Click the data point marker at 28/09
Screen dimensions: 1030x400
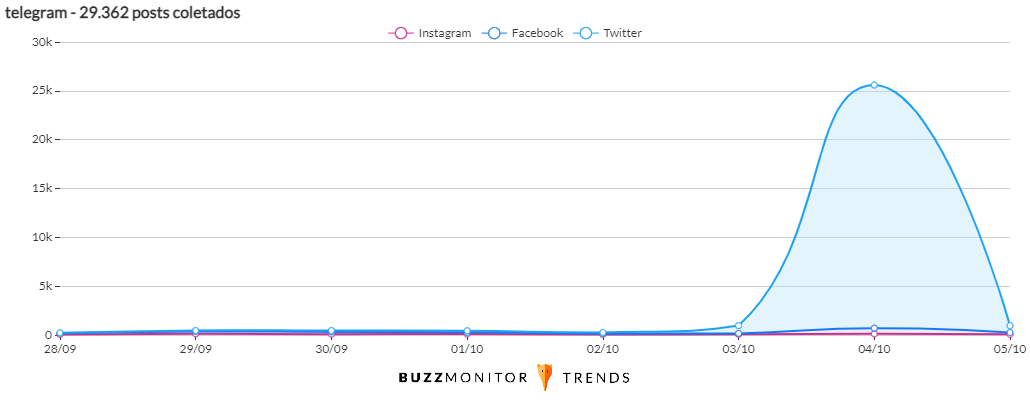tap(60, 333)
